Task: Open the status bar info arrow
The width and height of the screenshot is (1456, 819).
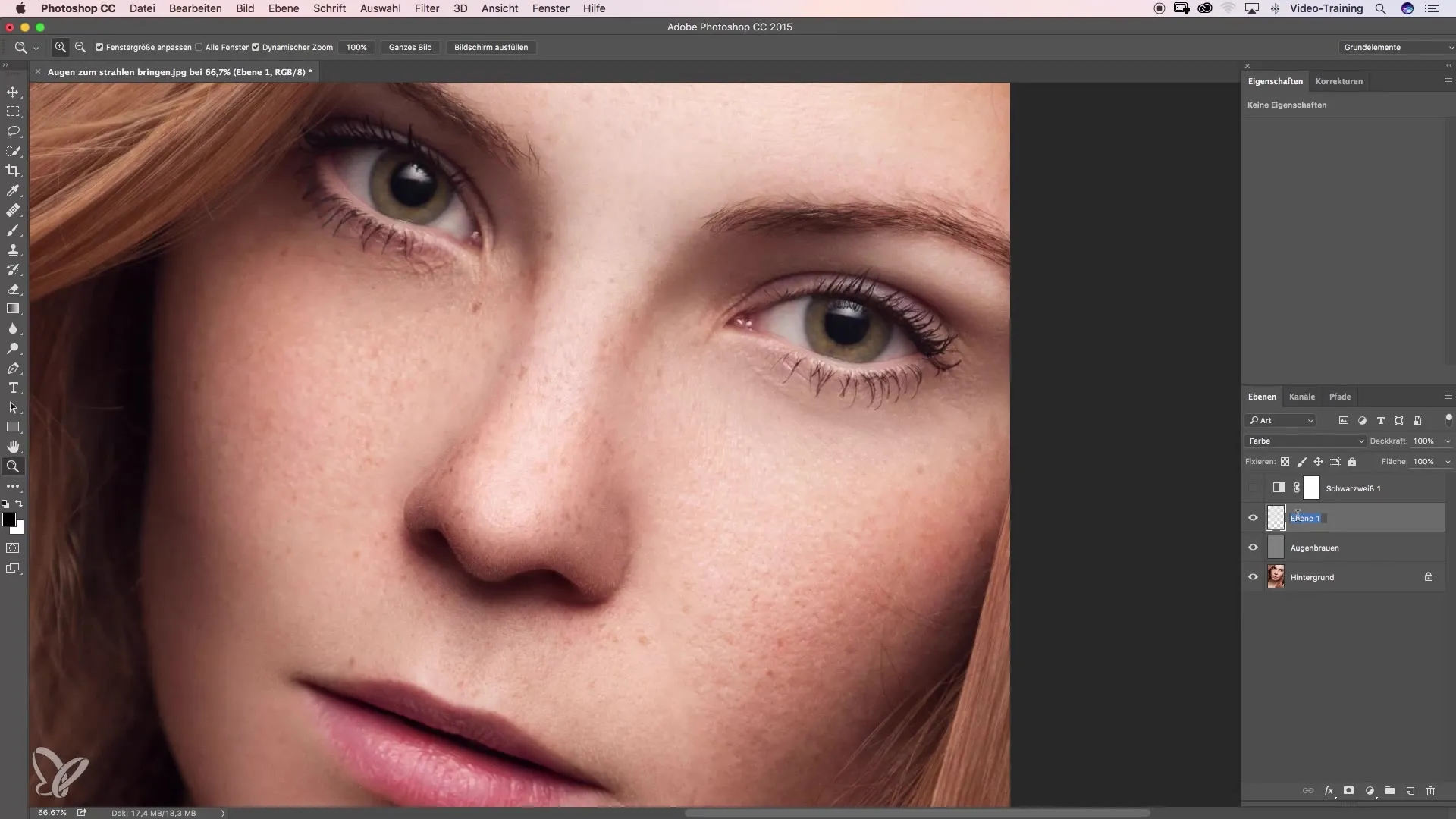Action: (x=223, y=813)
